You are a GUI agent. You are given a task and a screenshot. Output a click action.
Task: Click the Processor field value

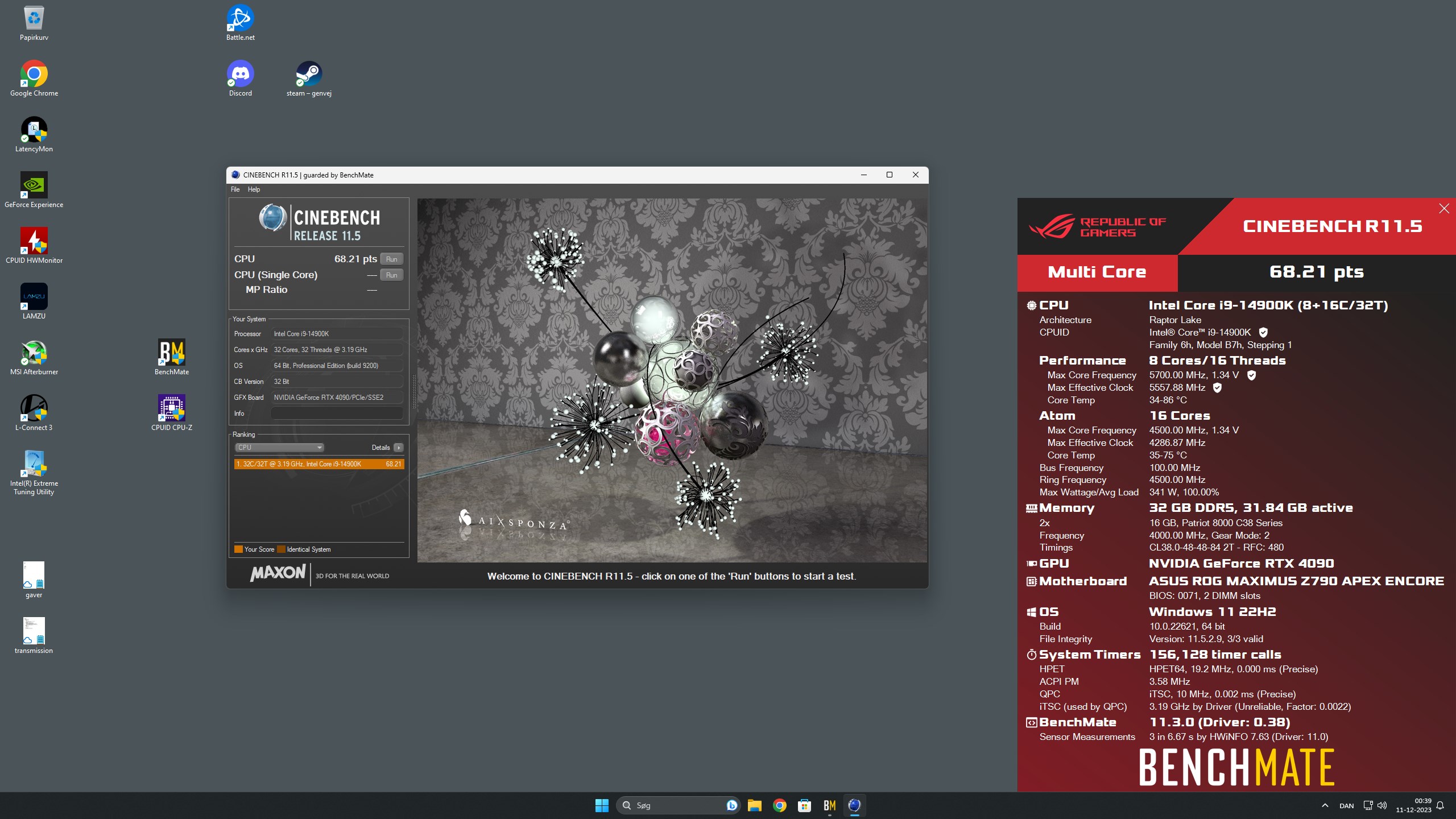337,334
